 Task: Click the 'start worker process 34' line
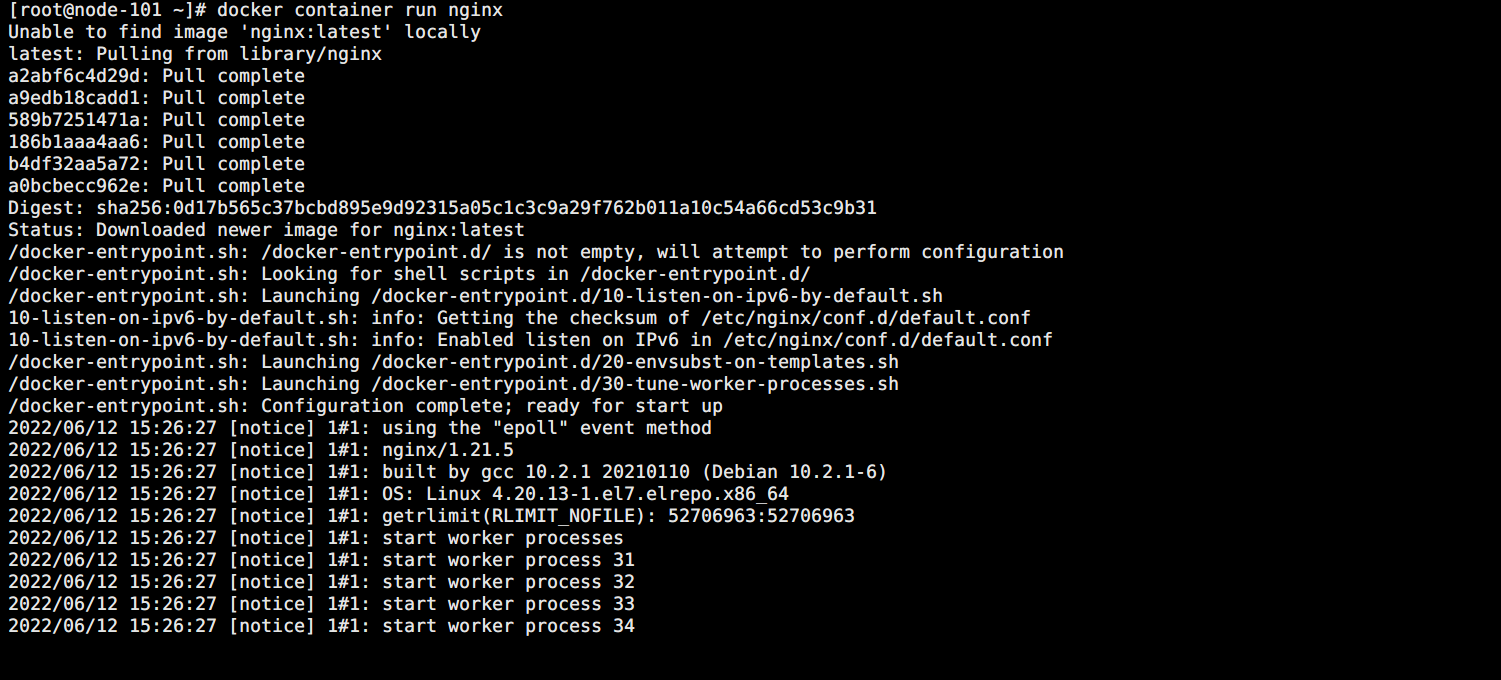click(508, 626)
